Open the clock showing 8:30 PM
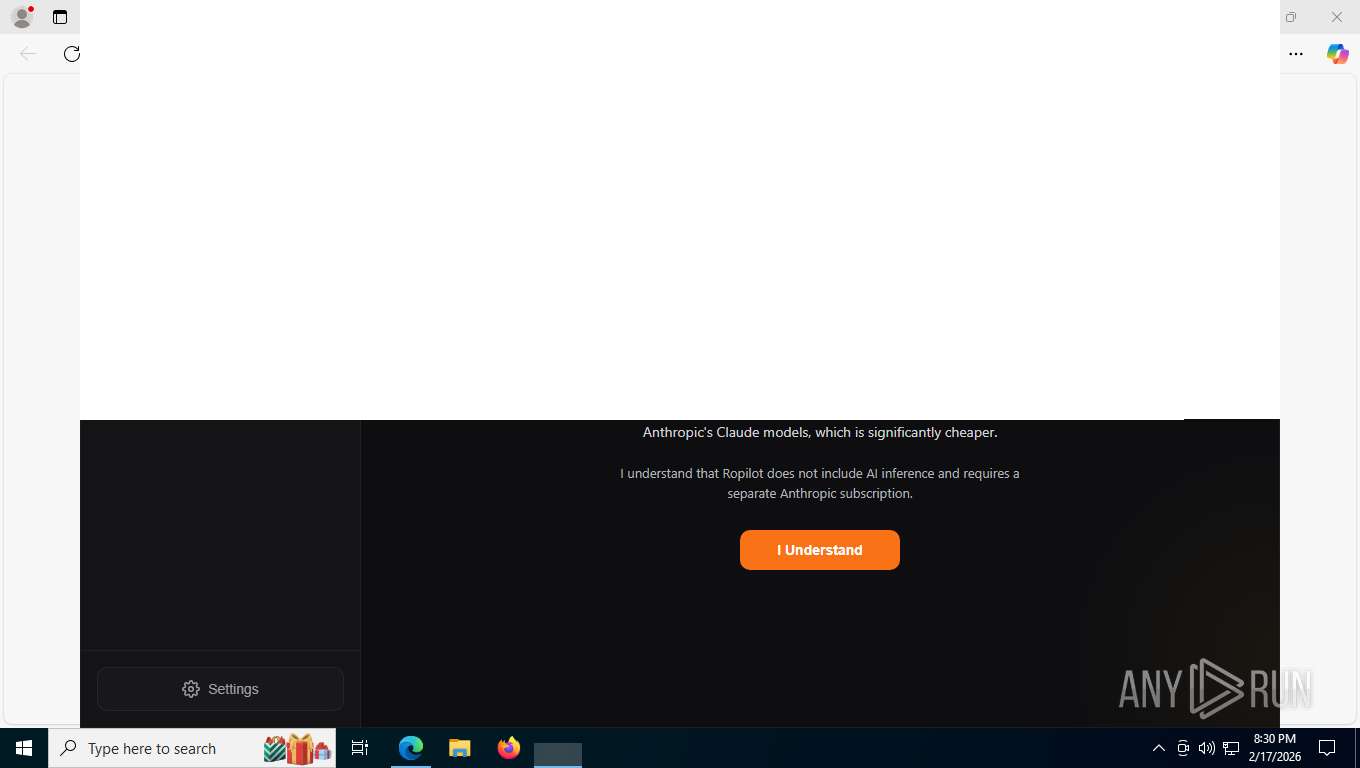 [1274, 748]
